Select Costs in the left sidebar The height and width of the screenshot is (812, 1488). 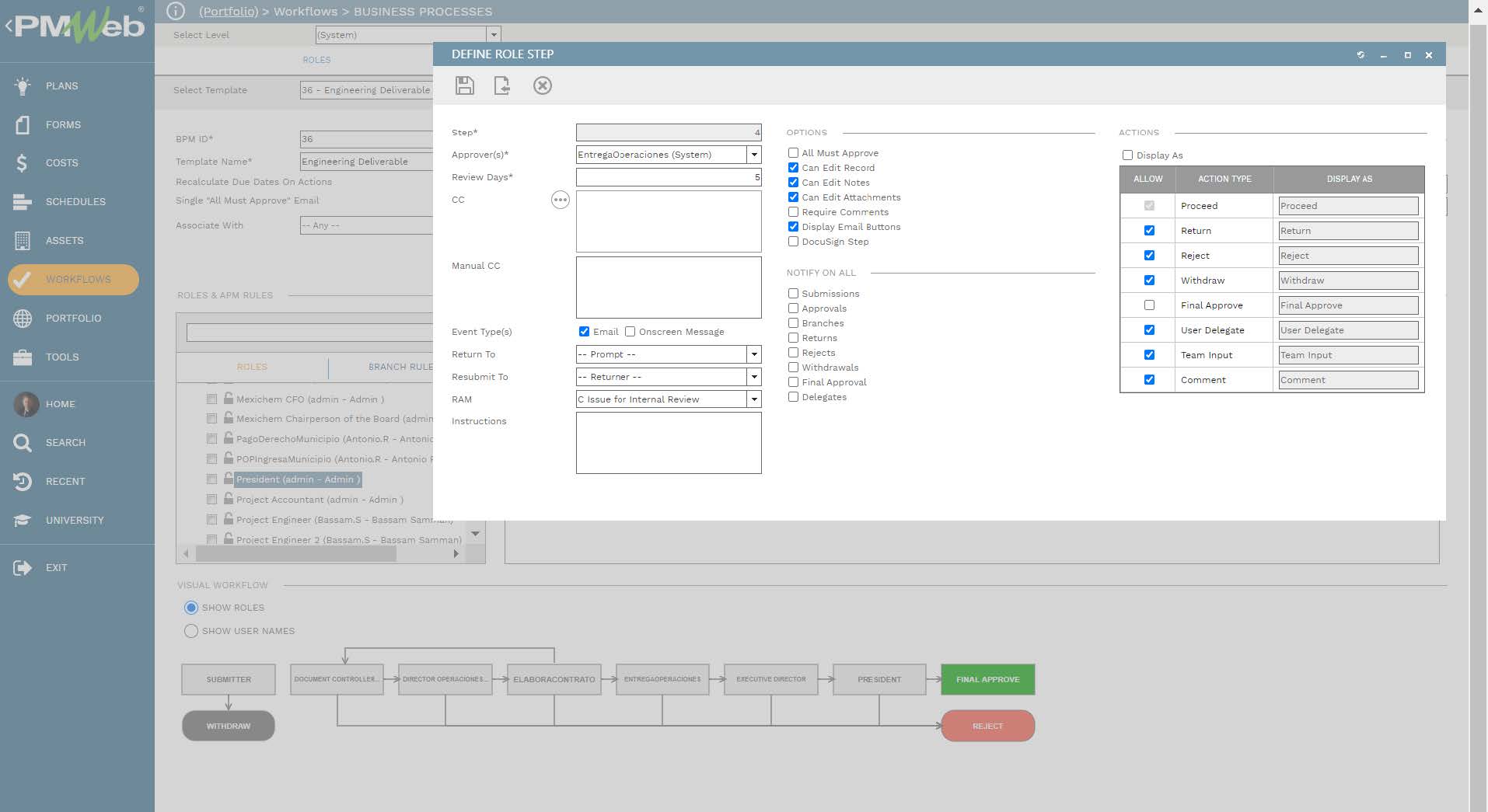pos(61,163)
